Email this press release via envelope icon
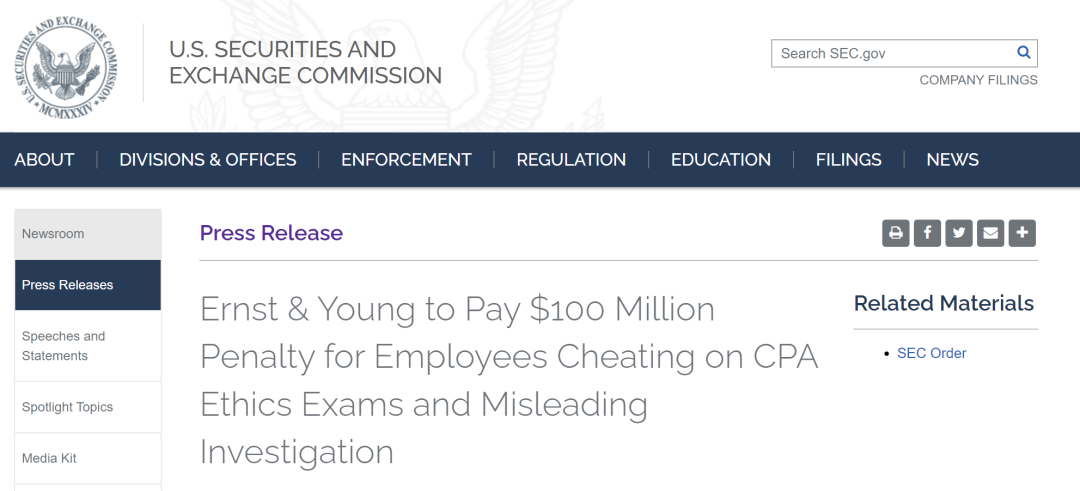This screenshot has height=491, width=1080. pyautogui.click(x=990, y=233)
